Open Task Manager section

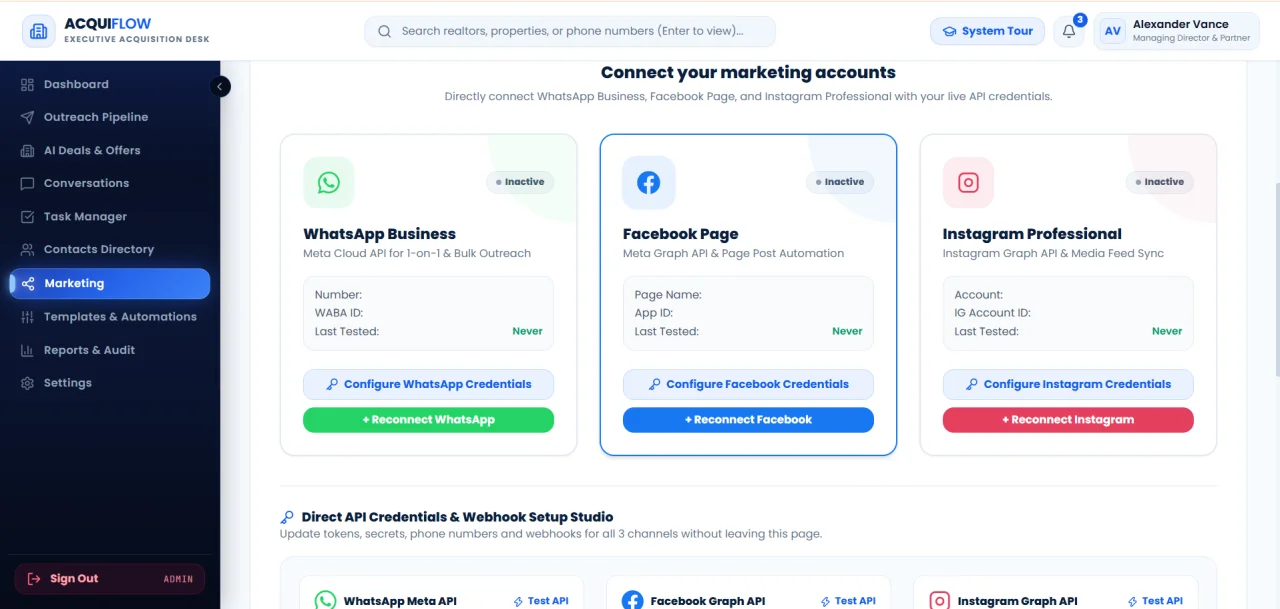pyautogui.click(x=110, y=217)
